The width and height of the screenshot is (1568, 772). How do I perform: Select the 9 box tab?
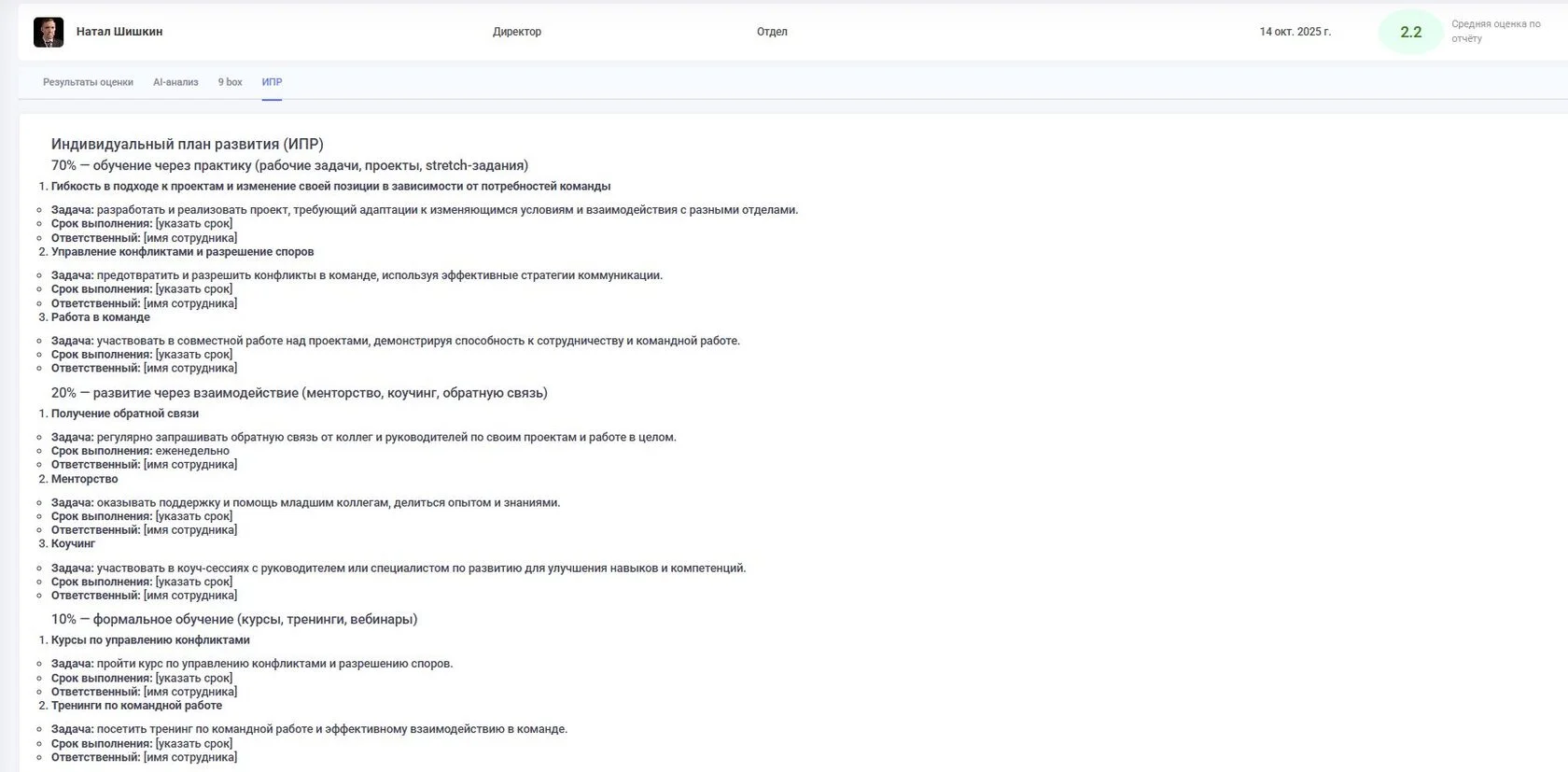(230, 82)
